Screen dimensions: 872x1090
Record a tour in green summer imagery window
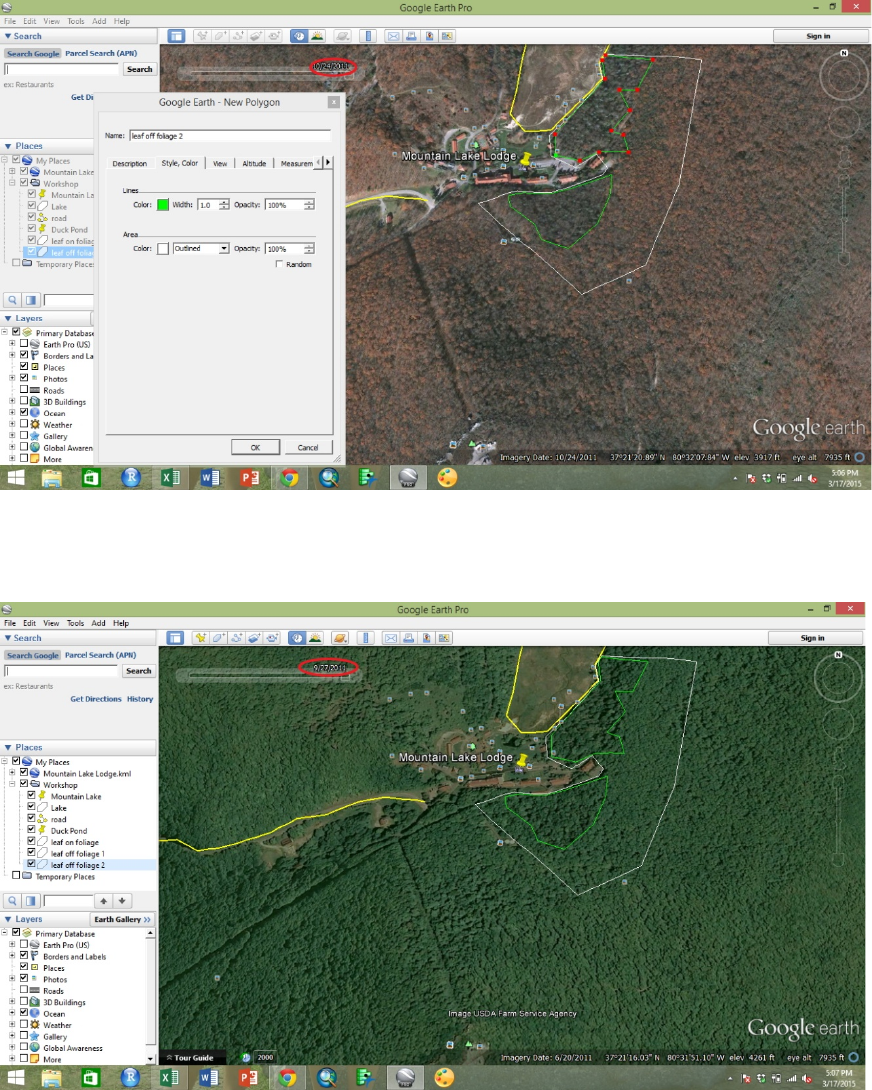[x=273, y=637]
